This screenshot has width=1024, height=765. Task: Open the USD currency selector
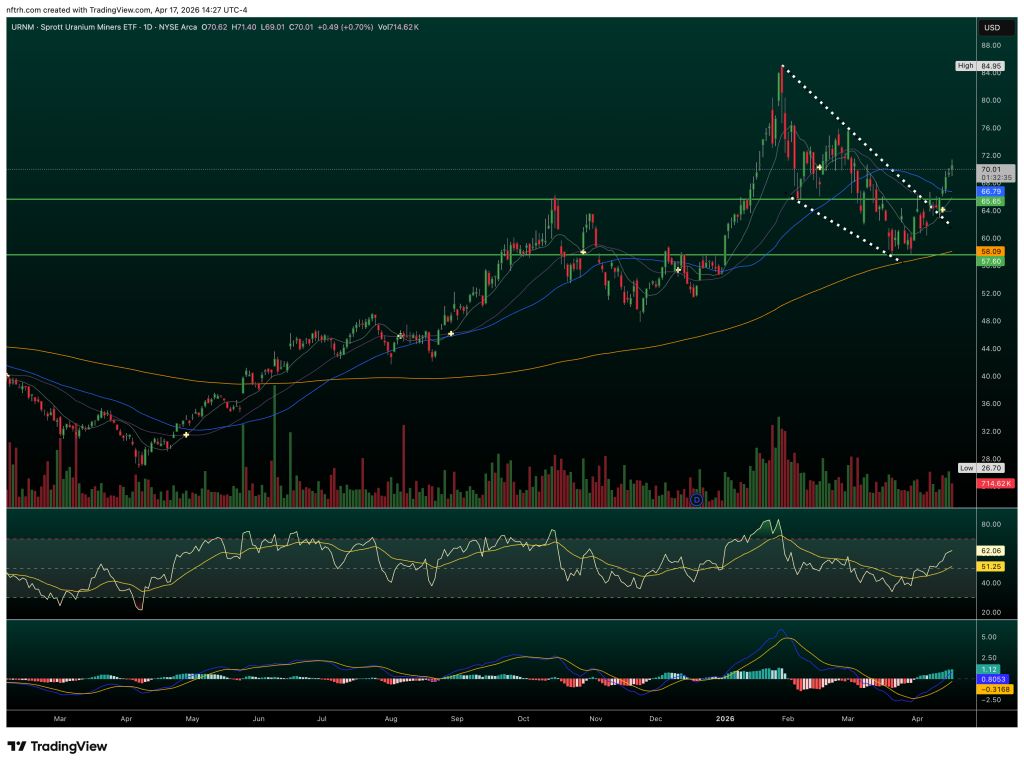click(x=994, y=28)
